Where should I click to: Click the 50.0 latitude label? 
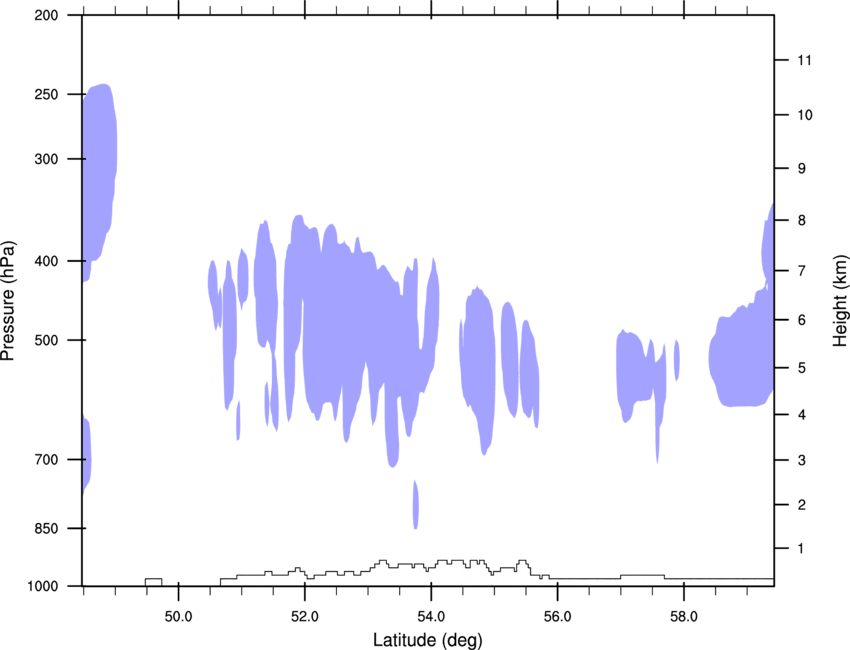[x=178, y=617]
